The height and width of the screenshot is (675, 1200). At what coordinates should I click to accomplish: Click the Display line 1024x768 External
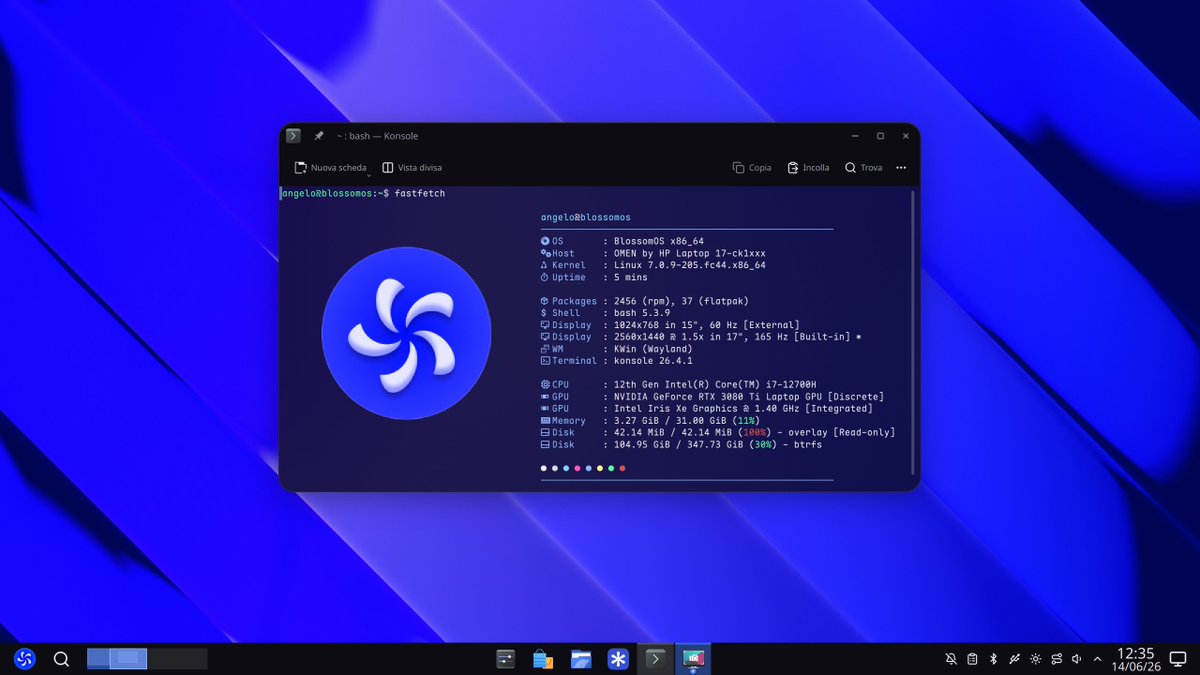670,325
